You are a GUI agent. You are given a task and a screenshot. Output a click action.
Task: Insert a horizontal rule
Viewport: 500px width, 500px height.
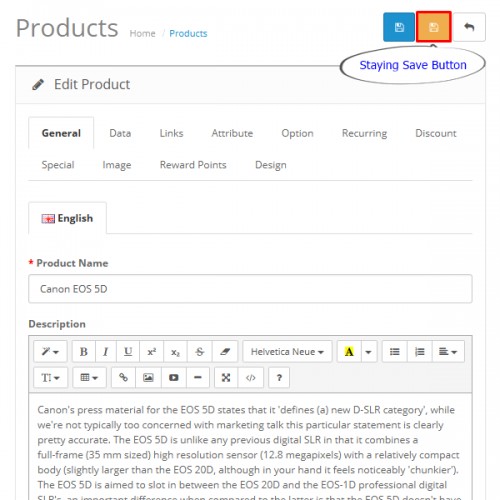[198, 378]
